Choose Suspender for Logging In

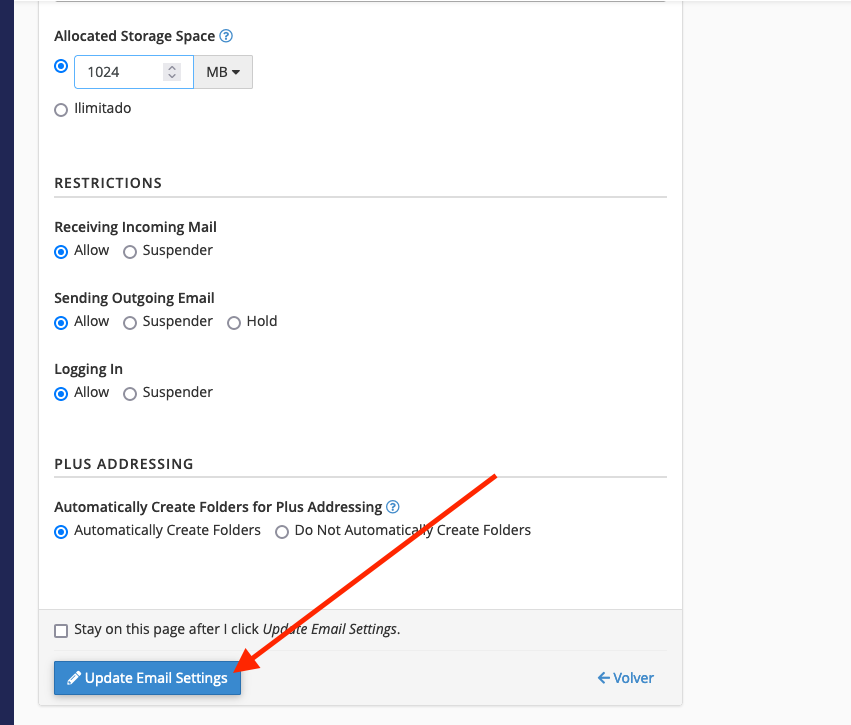tap(130, 393)
